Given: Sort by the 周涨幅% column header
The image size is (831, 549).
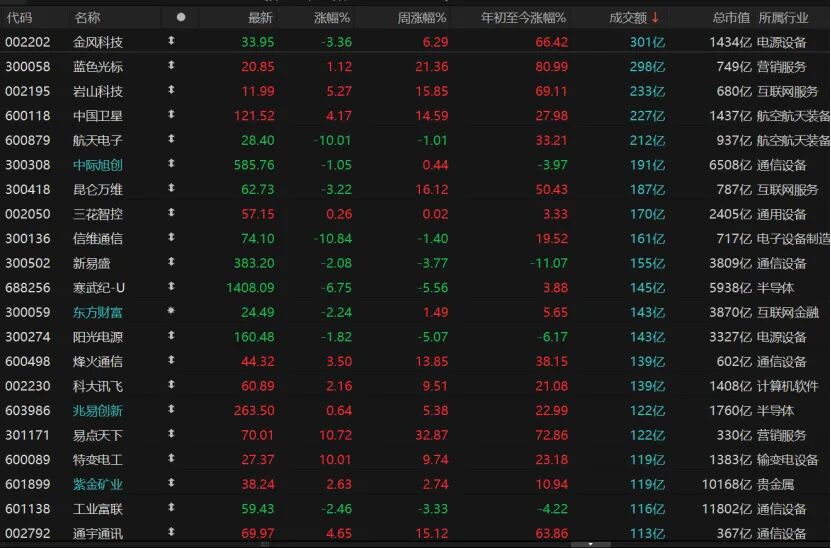Looking at the screenshot, I should pos(422,18).
